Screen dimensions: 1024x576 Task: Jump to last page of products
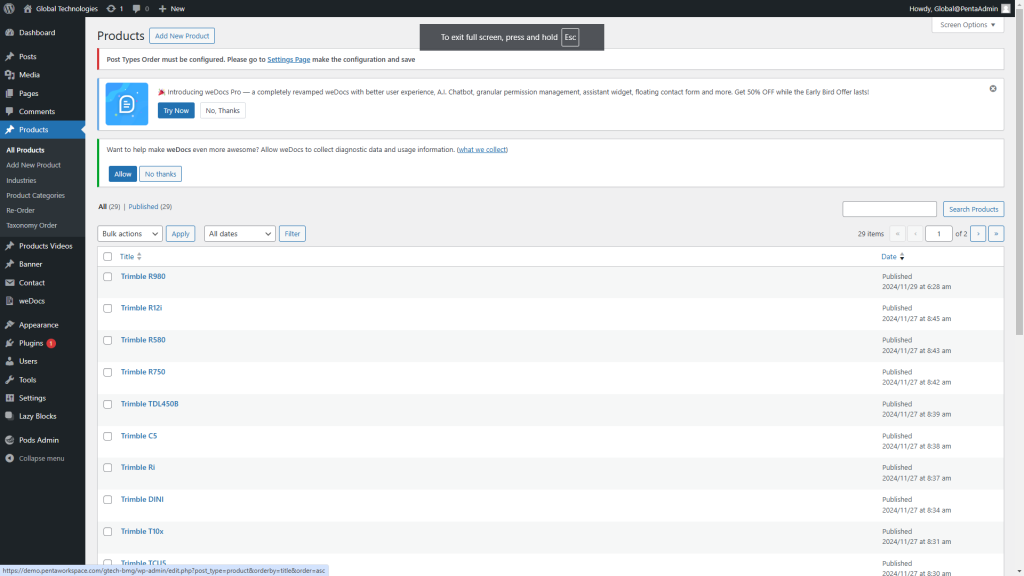(996, 234)
